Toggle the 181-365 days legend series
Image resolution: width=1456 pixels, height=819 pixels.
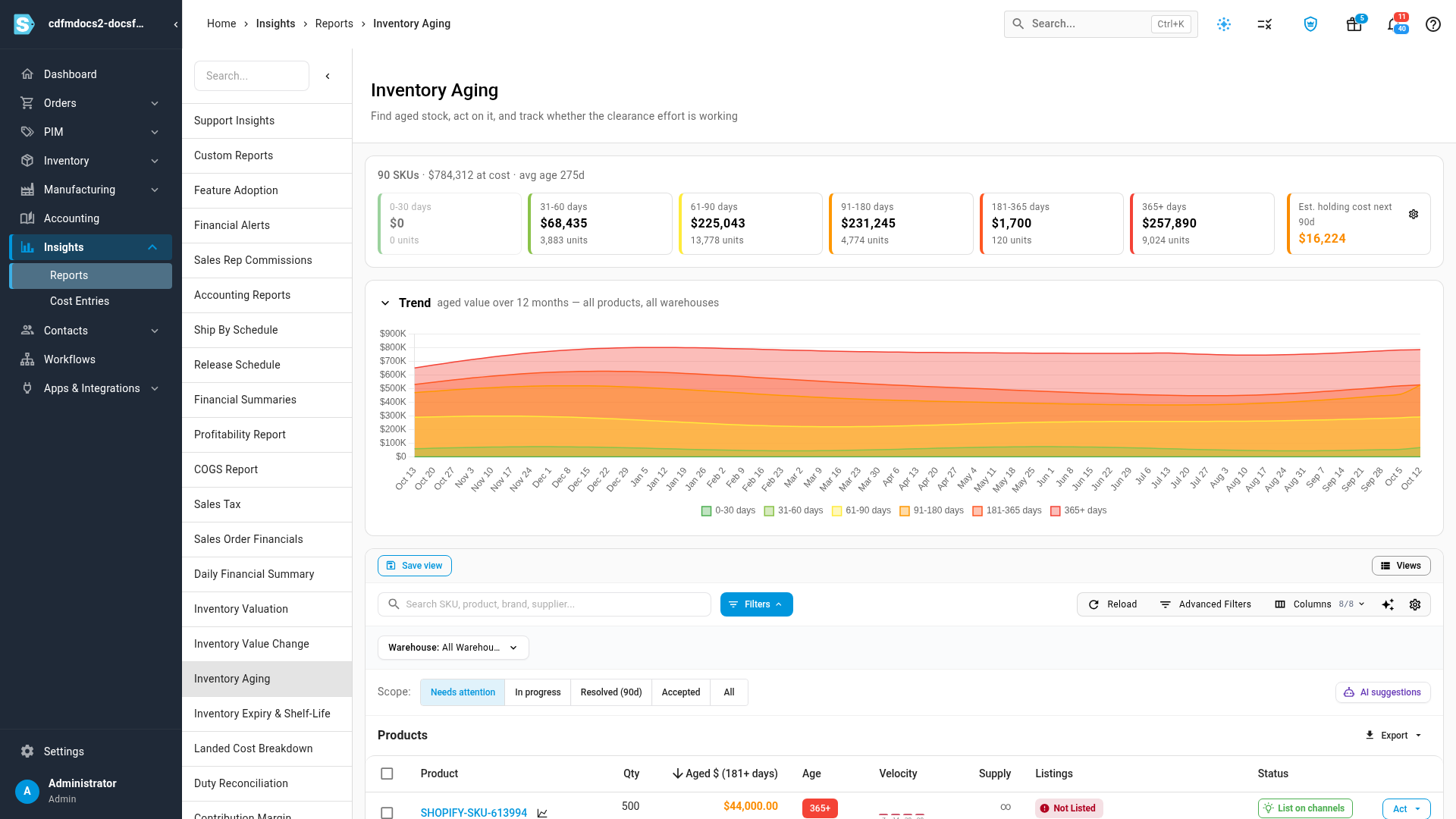coord(1007,510)
